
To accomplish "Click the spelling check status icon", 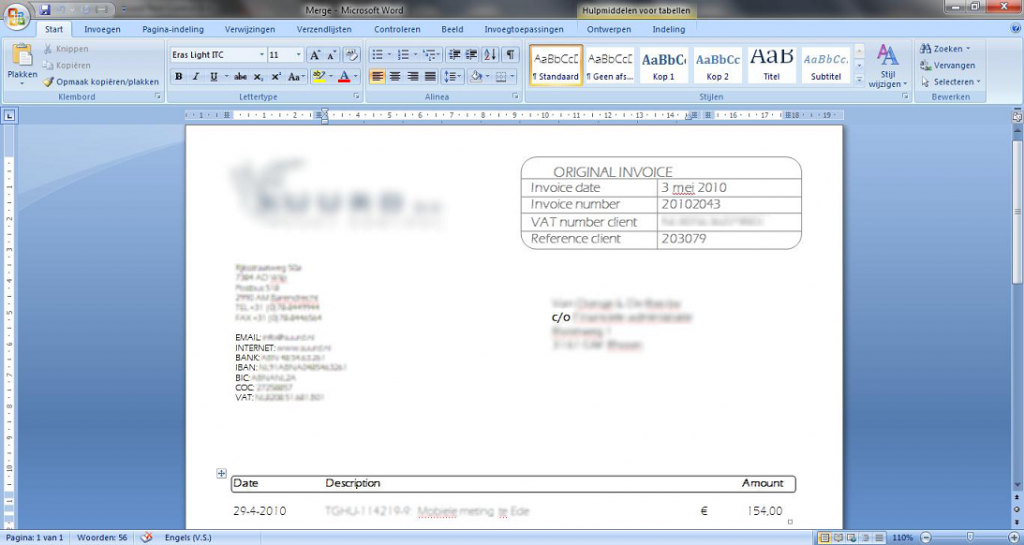I will 147,537.
